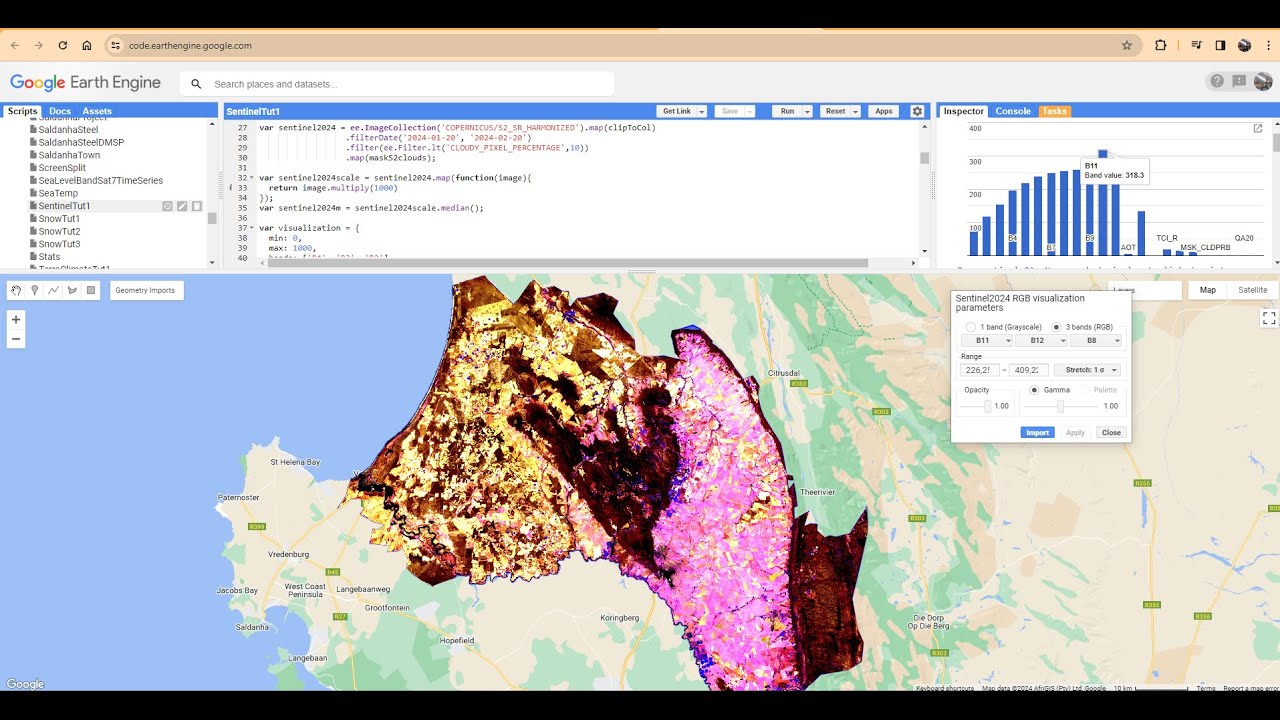
Task: Open the code editor settings gear
Action: (917, 111)
